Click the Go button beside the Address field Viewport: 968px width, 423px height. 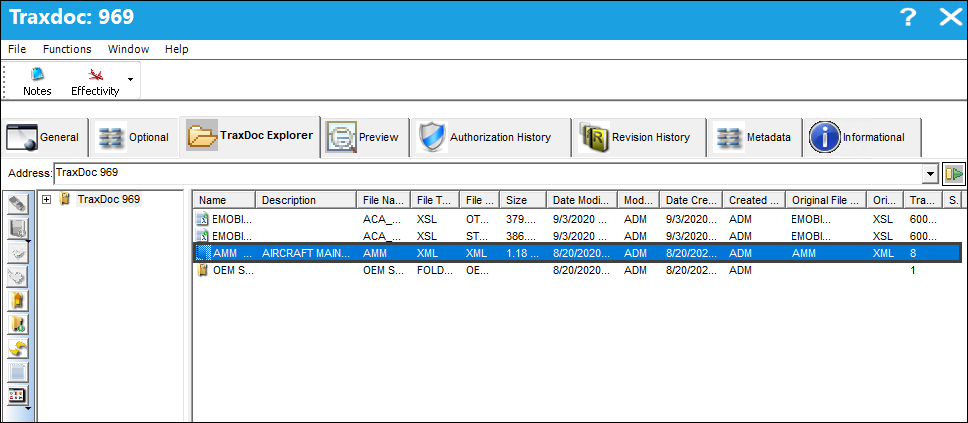click(953, 174)
